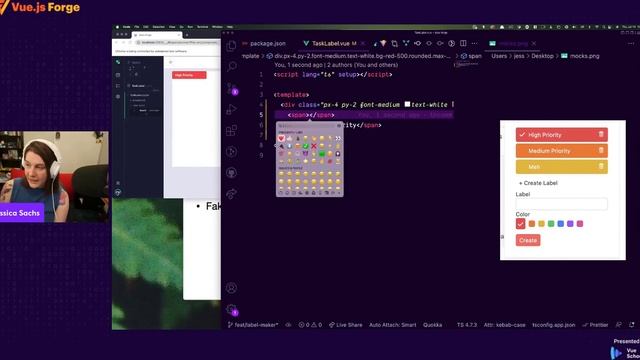The image size is (640, 360).
Task: Click TS 4.7.3 version in status bar
Action: click(467, 325)
